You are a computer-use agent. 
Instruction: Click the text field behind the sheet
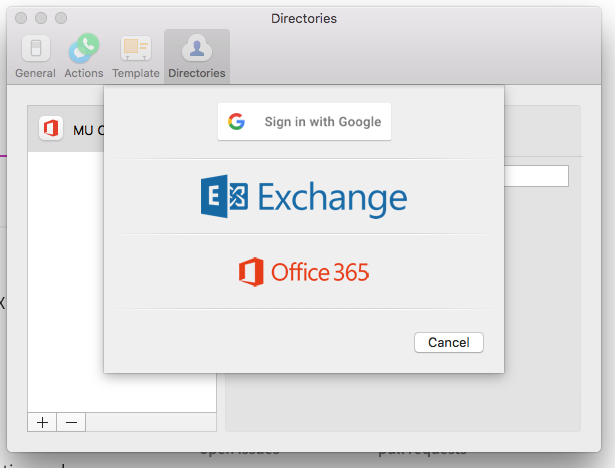(536, 176)
